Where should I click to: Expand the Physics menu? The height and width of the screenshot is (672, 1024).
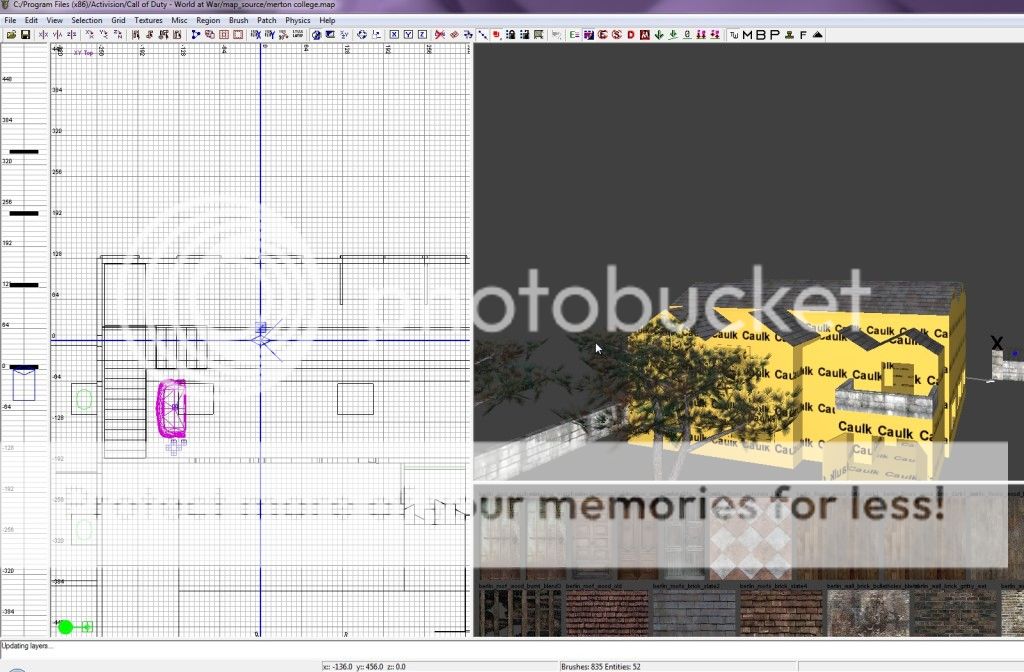[297, 20]
